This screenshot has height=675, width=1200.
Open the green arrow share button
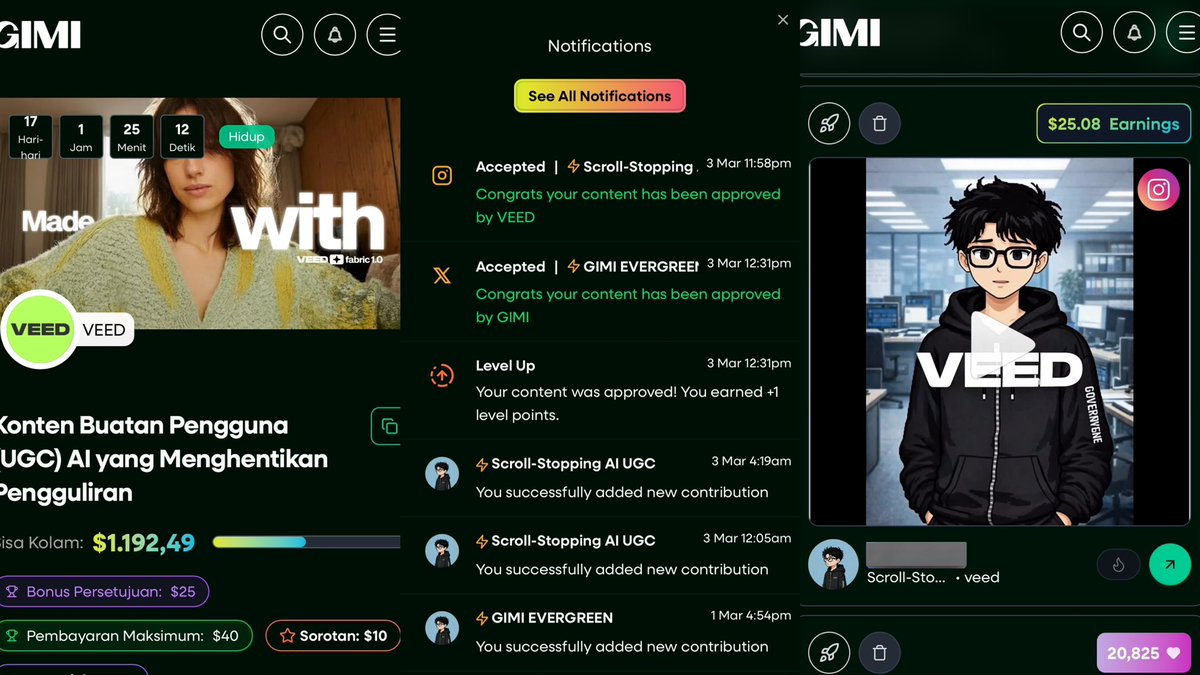[x=1170, y=565]
